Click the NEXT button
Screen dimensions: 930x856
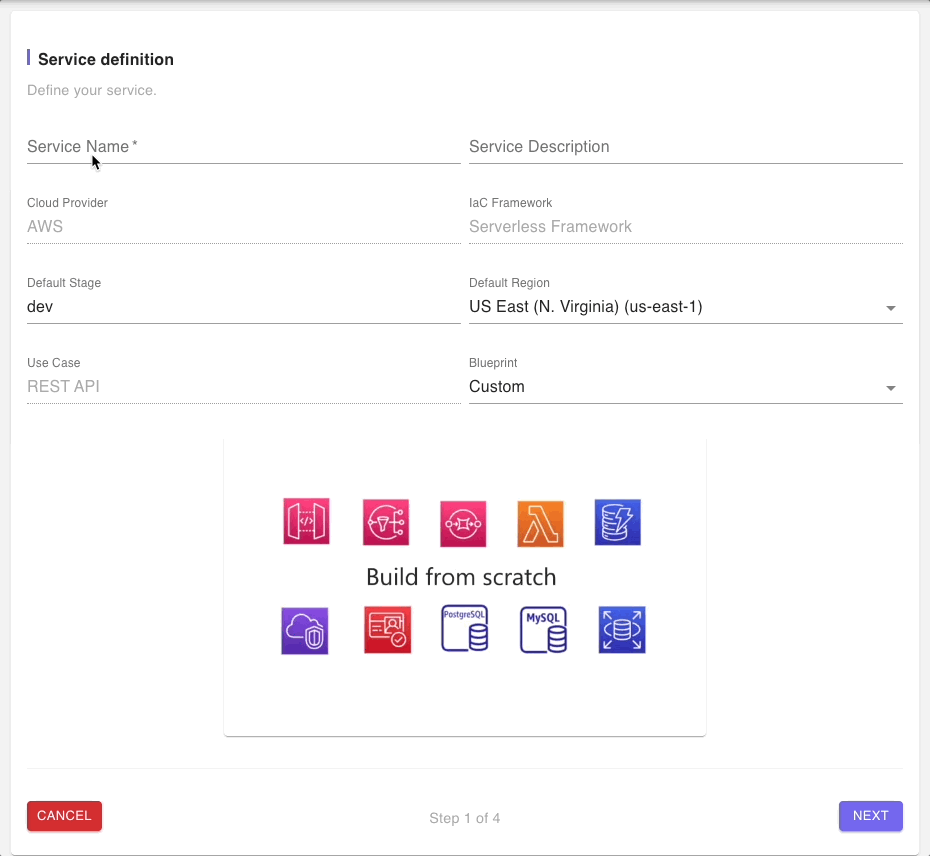point(870,816)
